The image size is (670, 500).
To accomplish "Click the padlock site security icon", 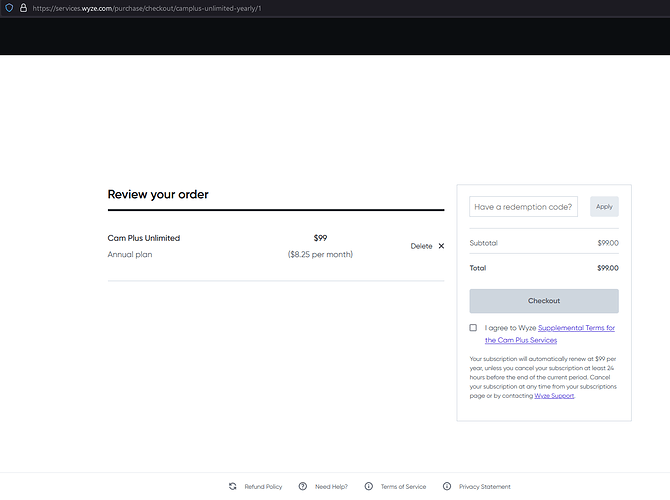I will tap(24, 8).
